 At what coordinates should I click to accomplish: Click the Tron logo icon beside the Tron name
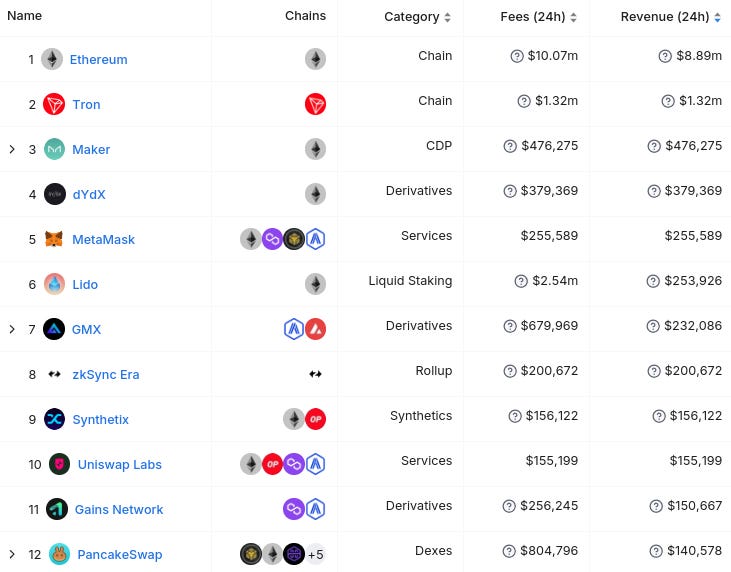coord(54,104)
